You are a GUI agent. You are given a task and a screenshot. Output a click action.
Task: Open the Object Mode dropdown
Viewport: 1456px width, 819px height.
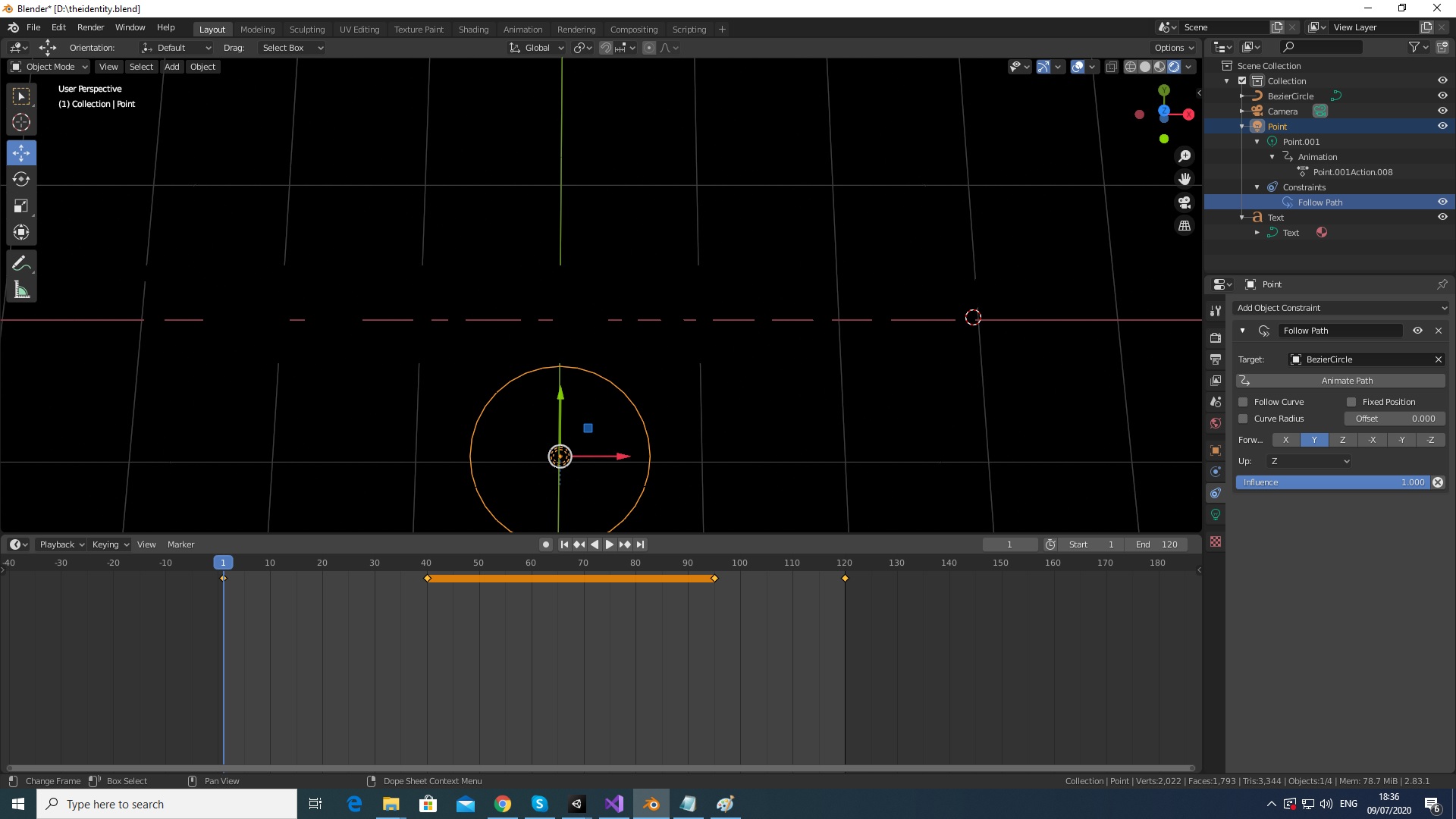pos(49,67)
